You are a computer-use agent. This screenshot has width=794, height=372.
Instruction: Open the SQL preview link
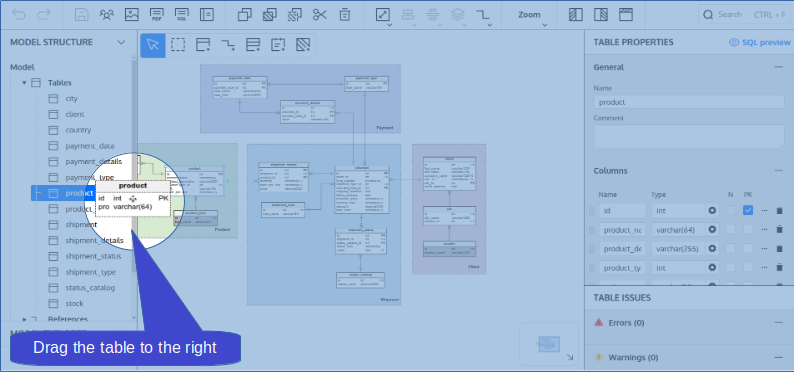click(759, 43)
